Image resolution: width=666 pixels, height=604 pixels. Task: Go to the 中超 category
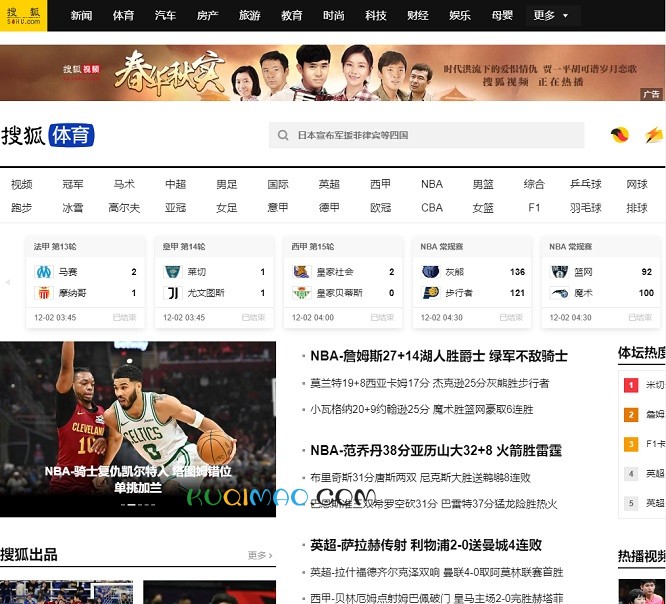coord(175,184)
